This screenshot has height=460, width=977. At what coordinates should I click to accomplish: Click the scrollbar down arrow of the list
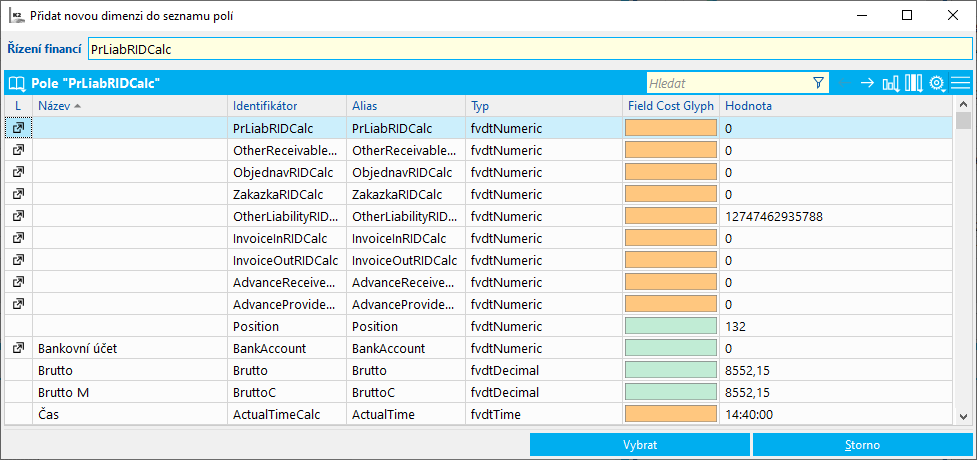[963, 417]
